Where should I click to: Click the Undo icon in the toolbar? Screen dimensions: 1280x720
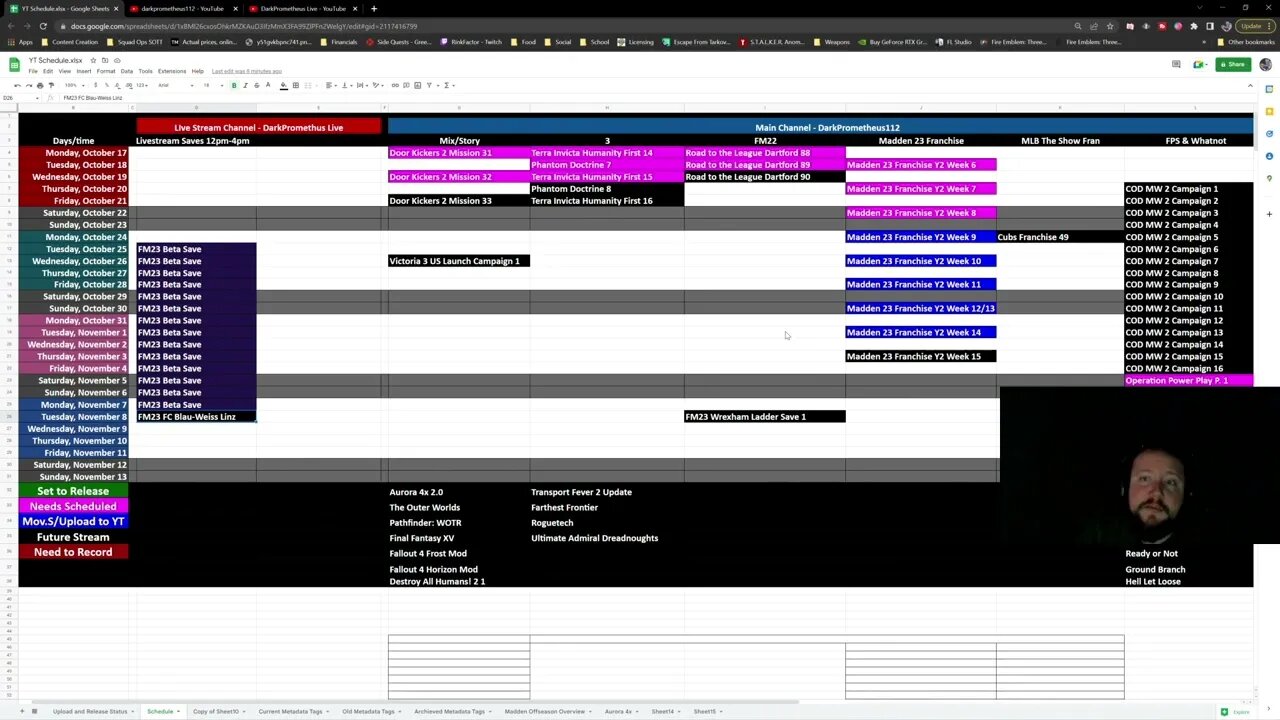pos(17,85)
